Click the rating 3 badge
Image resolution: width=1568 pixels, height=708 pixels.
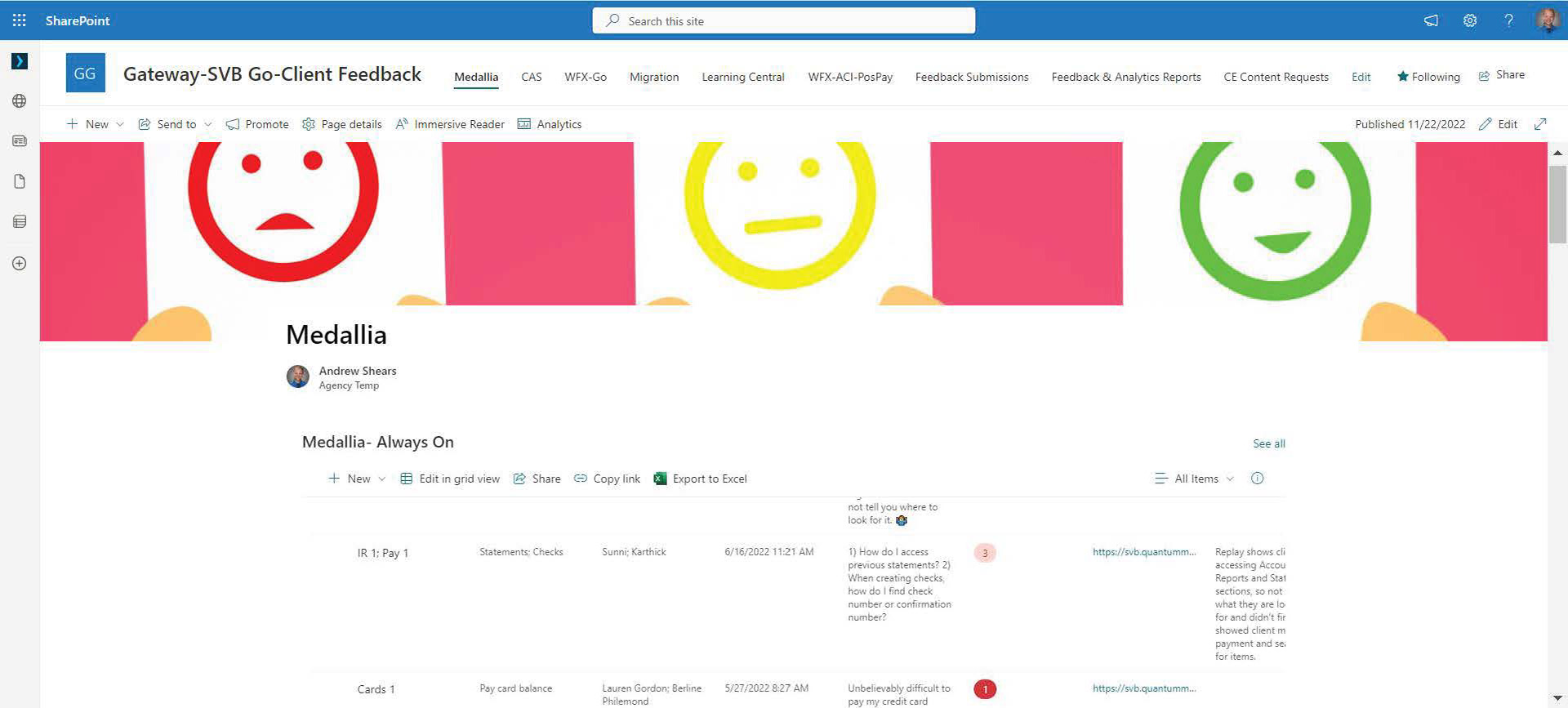pos(985,553)
